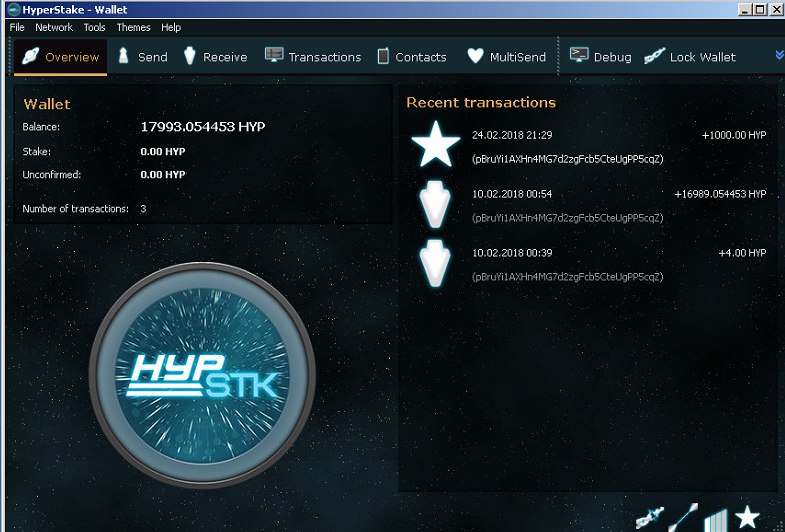
Task: Open the MultiSend heart button
Action: (x=506, y=57)
